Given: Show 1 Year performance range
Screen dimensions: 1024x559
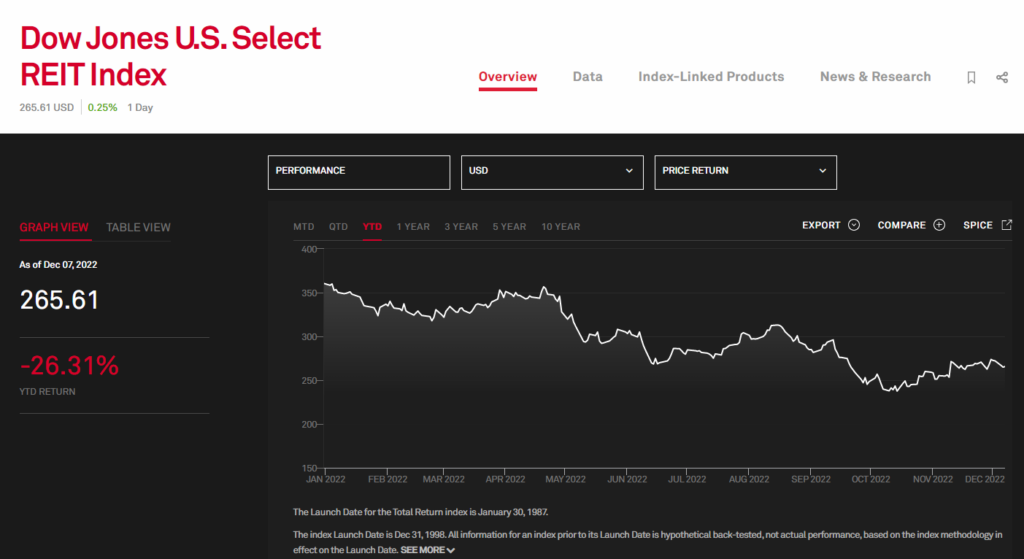Looking at the screenshot, I should point(413,227).
